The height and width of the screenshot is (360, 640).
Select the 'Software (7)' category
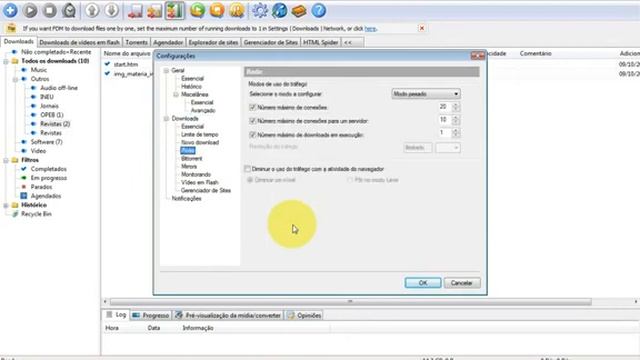click(47, 142)
